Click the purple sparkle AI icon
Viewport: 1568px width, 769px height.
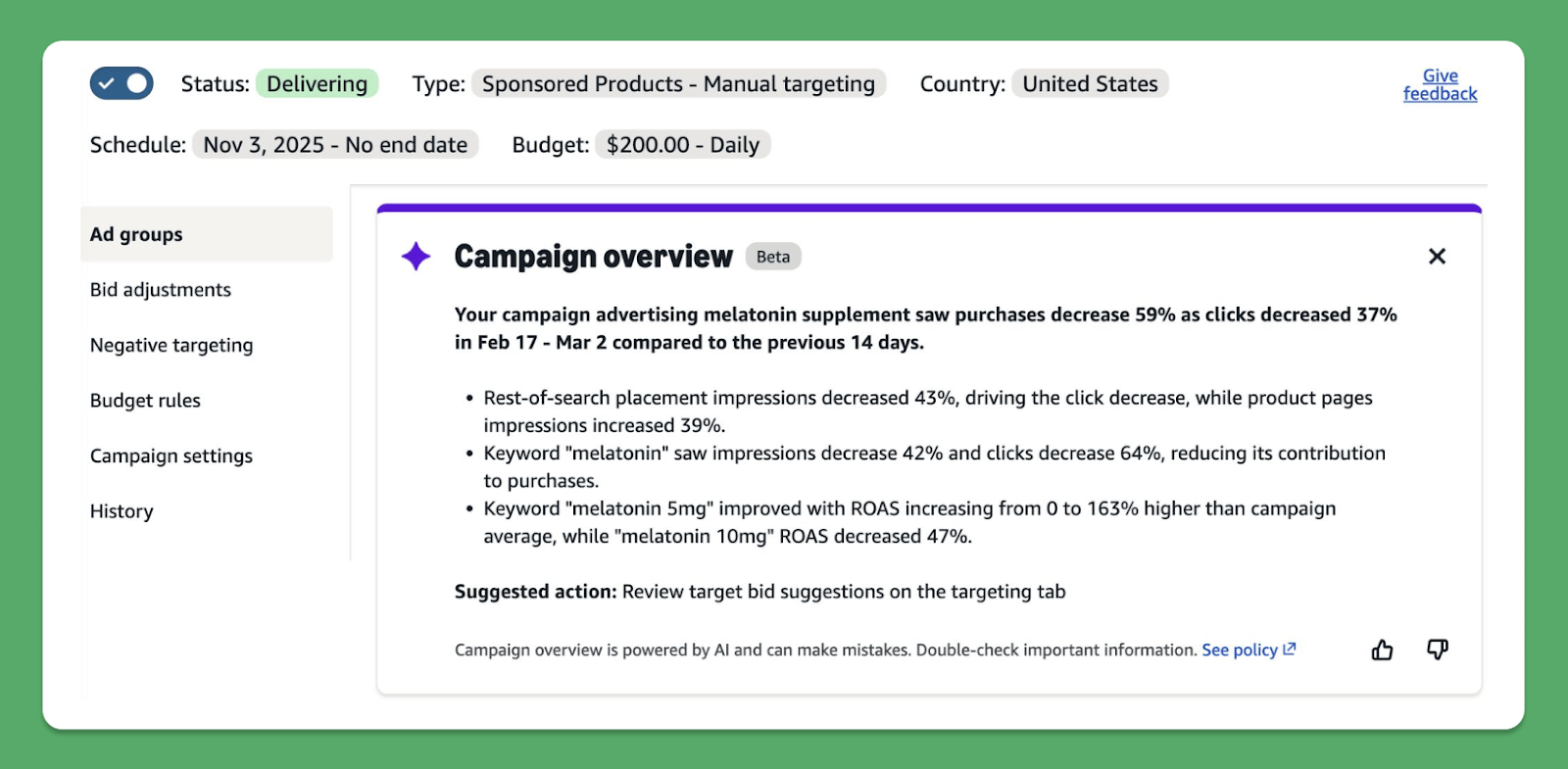[416, 257]
